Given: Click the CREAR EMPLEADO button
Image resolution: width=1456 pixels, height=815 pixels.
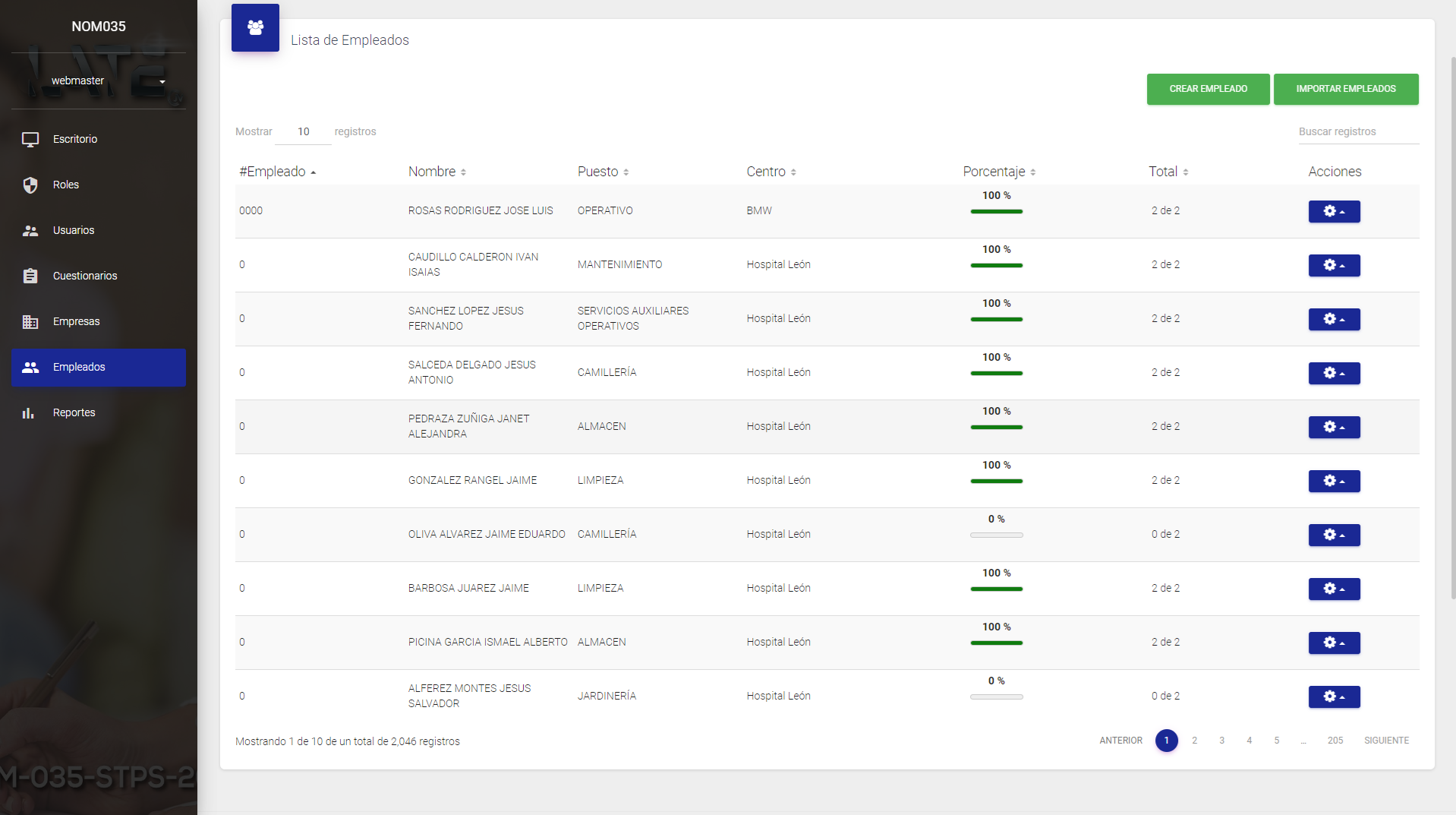Looking at the screenshot, I should pos(1208,89).
